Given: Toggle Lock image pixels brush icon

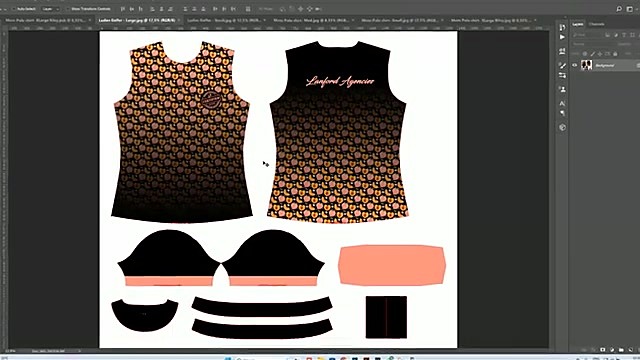Looking at the screenshot, I should pyautogui.click(x=593, y=54).
